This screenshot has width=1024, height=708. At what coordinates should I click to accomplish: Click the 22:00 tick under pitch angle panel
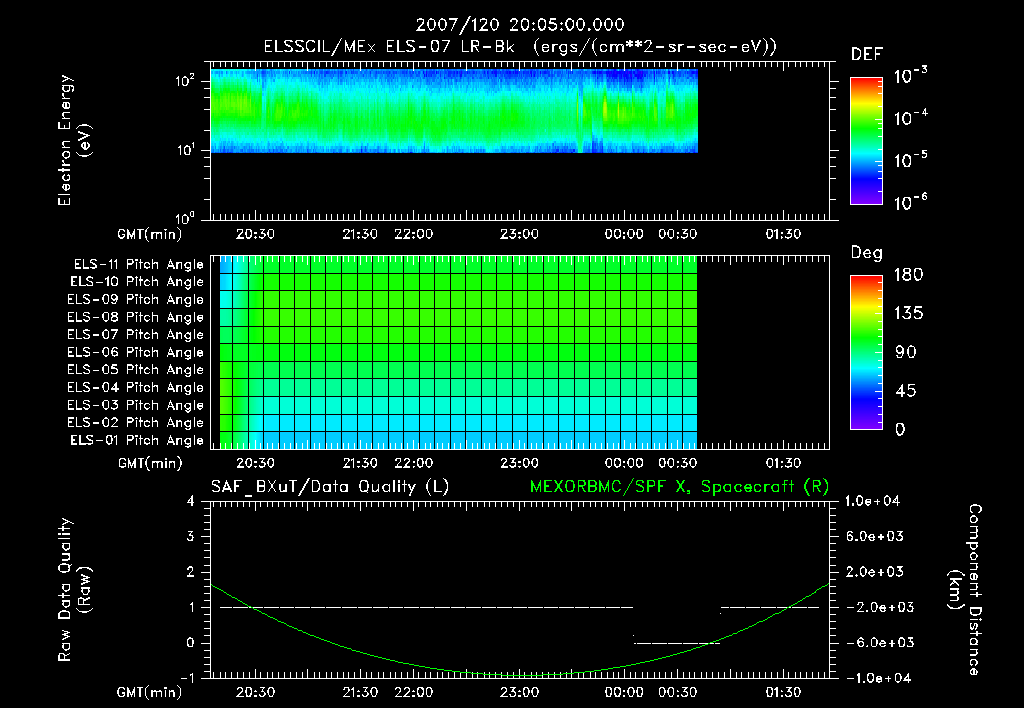[413, 463]
